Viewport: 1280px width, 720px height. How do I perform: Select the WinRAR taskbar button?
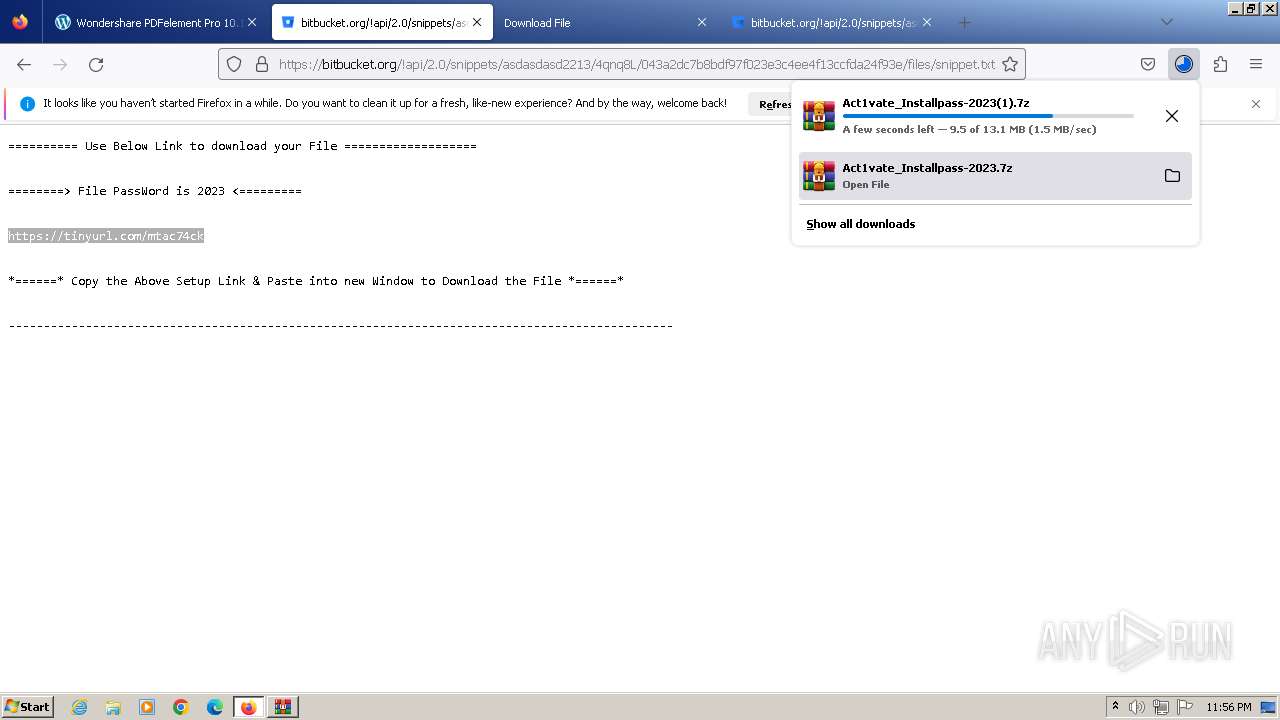283,707
